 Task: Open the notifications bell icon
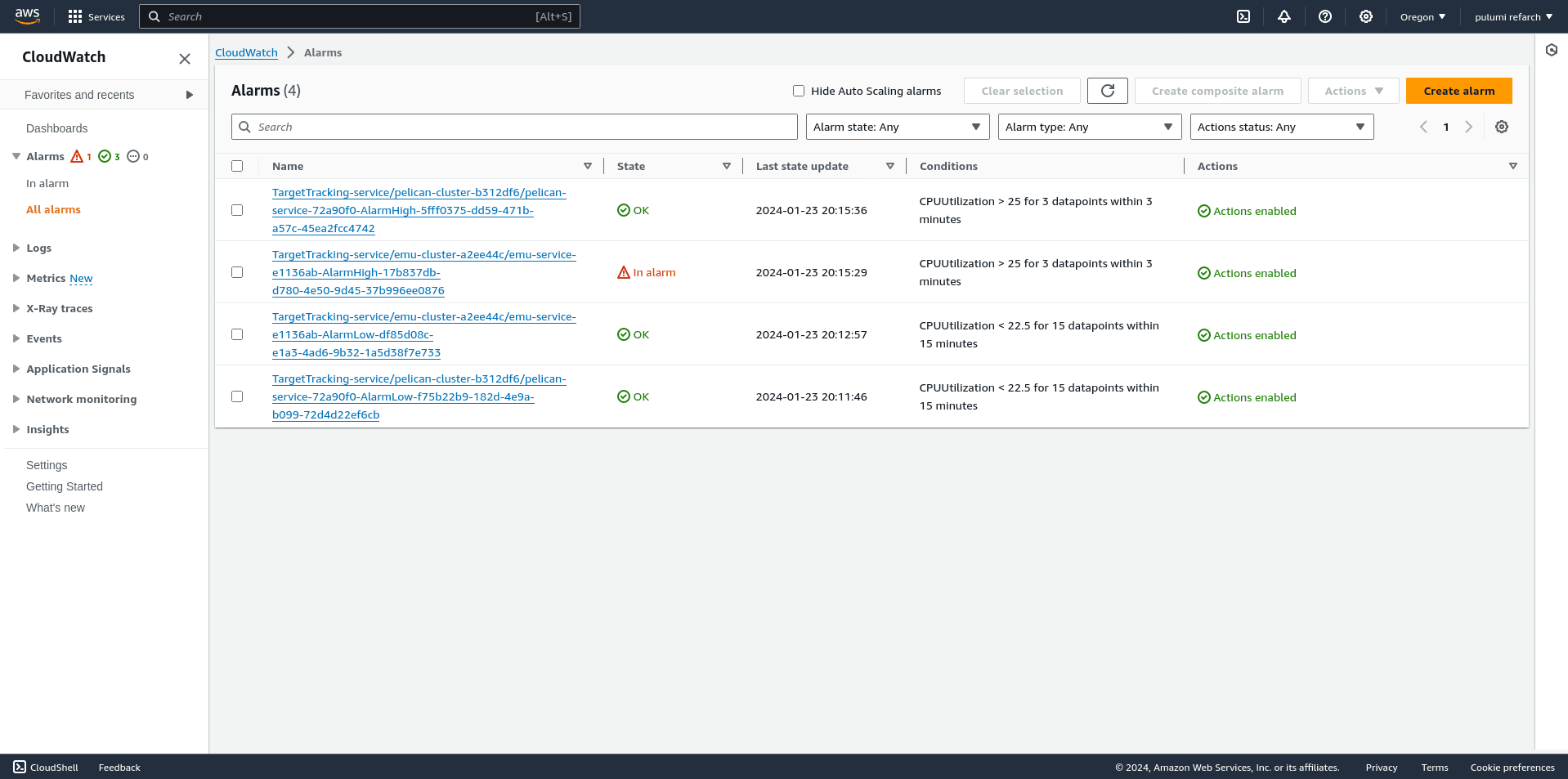click(x=1284, y=16)
